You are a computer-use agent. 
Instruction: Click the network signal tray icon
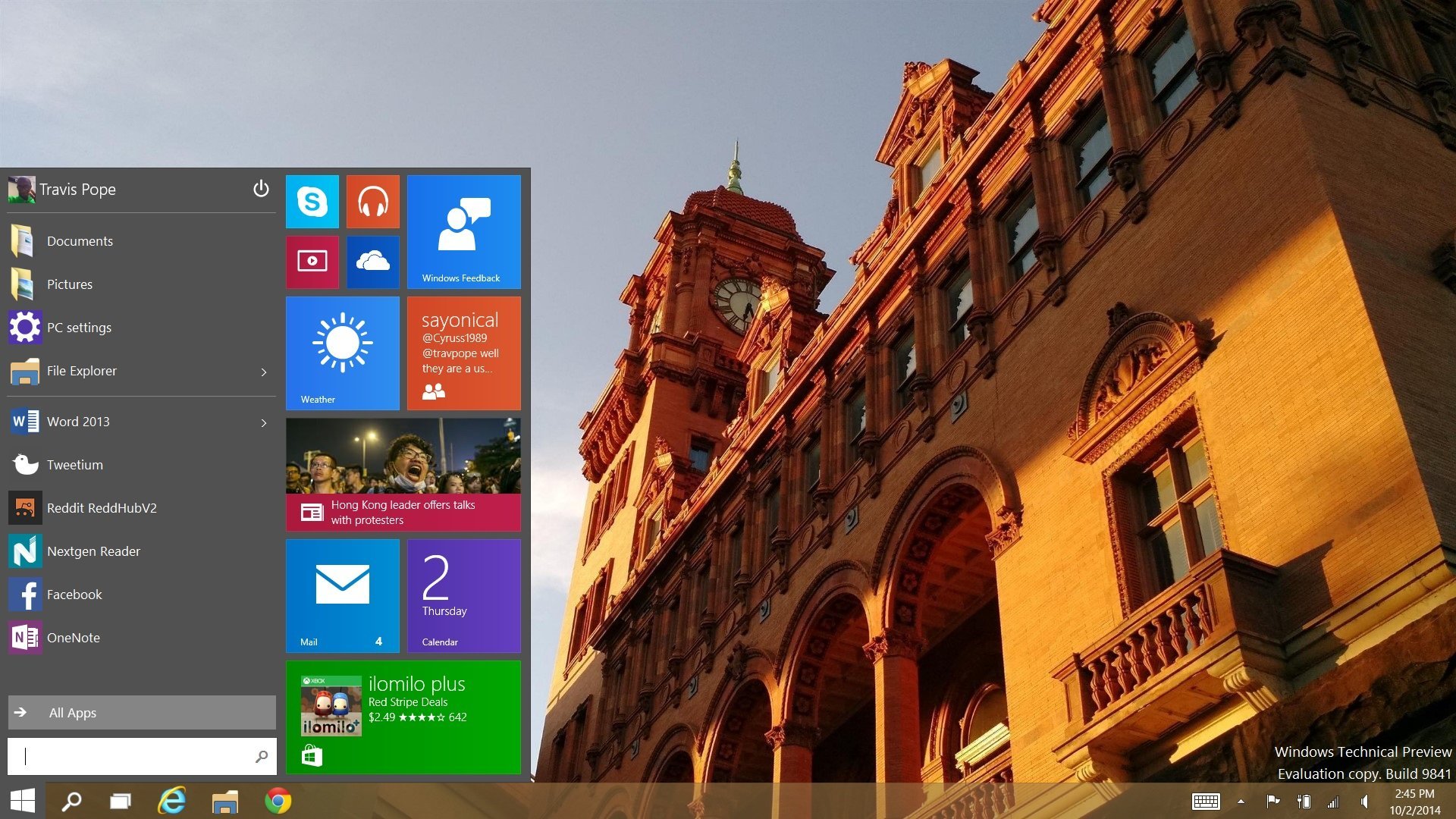1333,802
